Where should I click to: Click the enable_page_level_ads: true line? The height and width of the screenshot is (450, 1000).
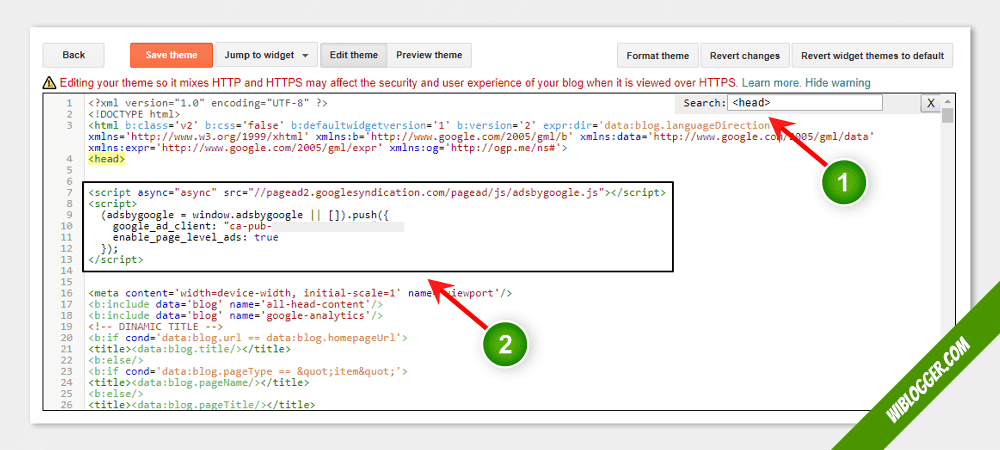click(x=195, y=237)
